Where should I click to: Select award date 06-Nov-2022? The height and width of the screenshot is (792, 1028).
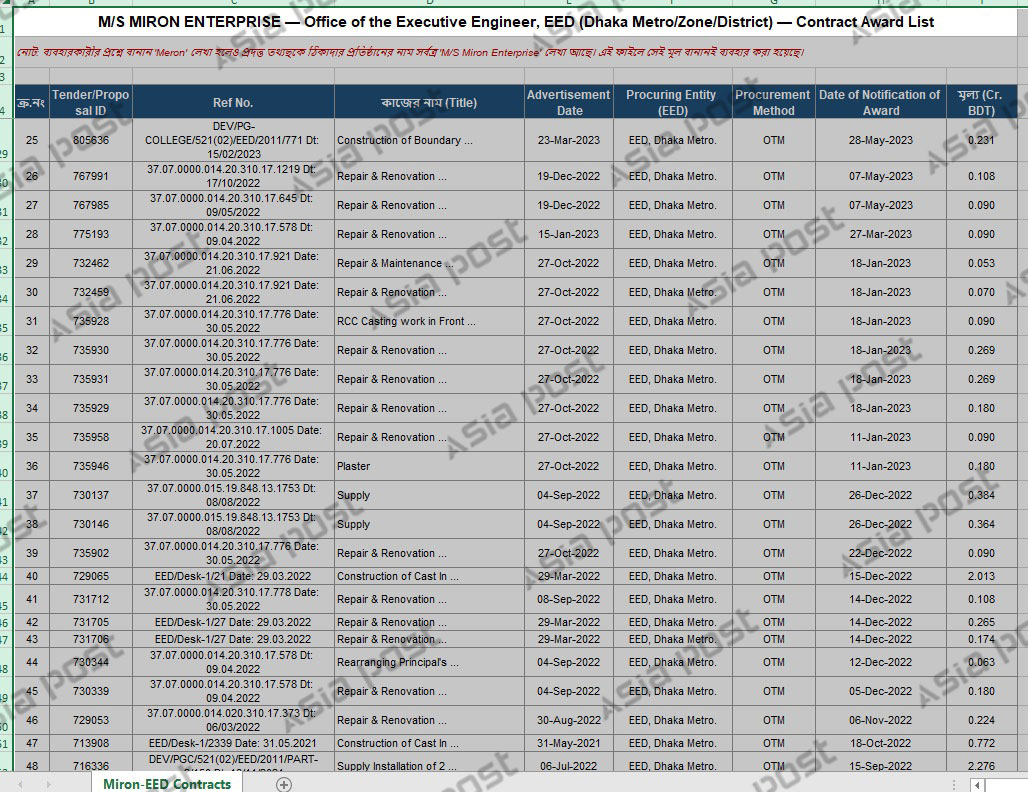(x=880, y=720)
